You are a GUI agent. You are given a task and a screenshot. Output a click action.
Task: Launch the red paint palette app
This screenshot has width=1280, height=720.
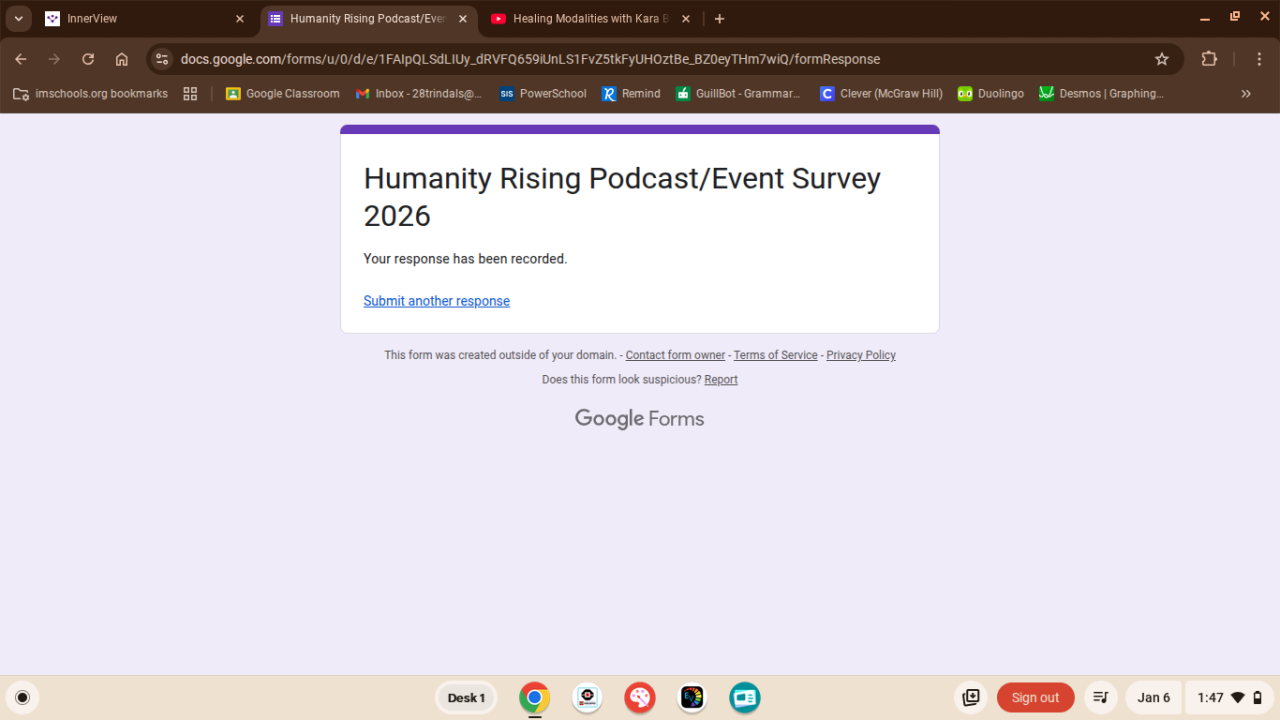(x=640, y=698)
